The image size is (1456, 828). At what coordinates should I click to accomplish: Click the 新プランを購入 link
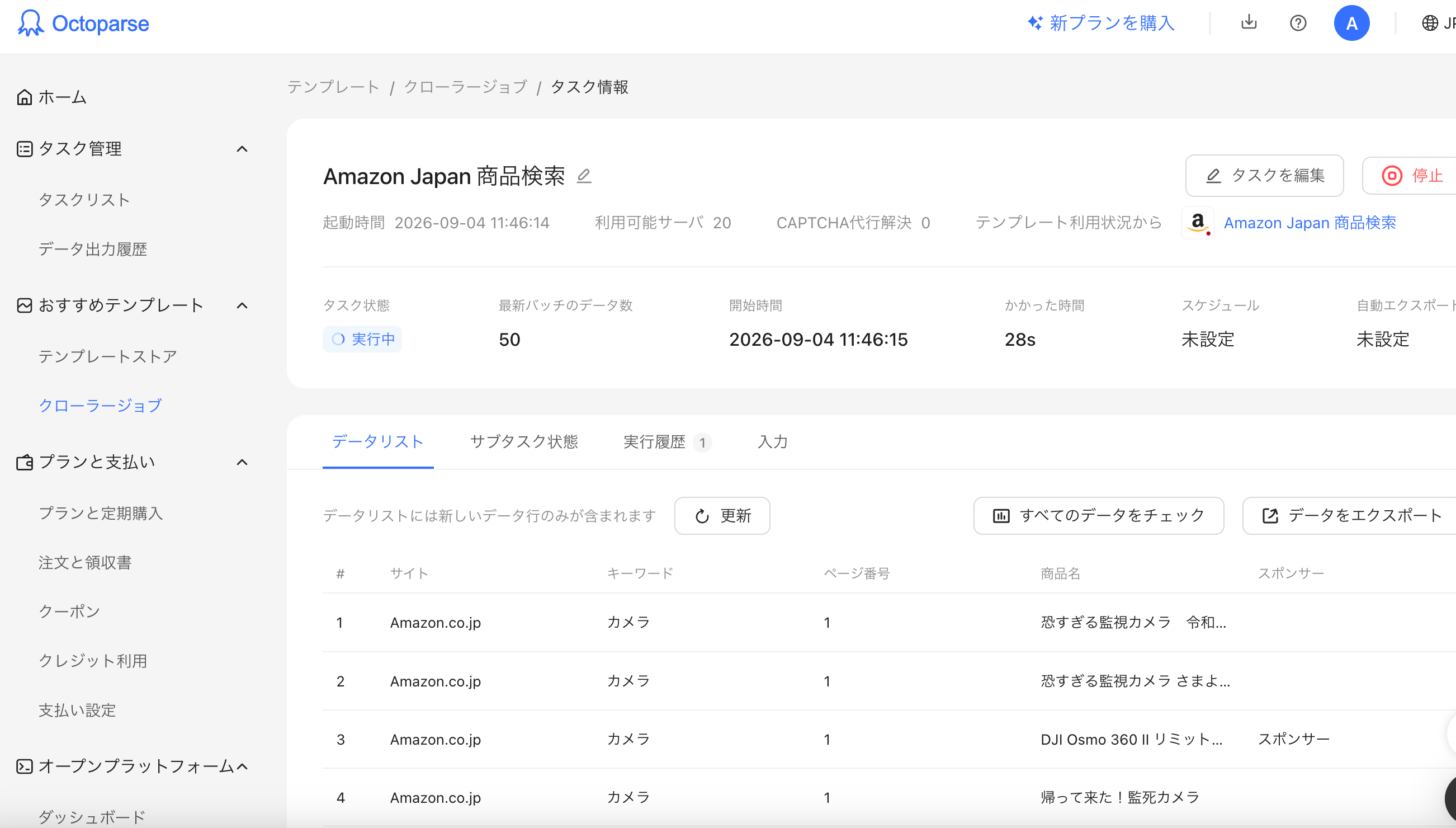1112,23
